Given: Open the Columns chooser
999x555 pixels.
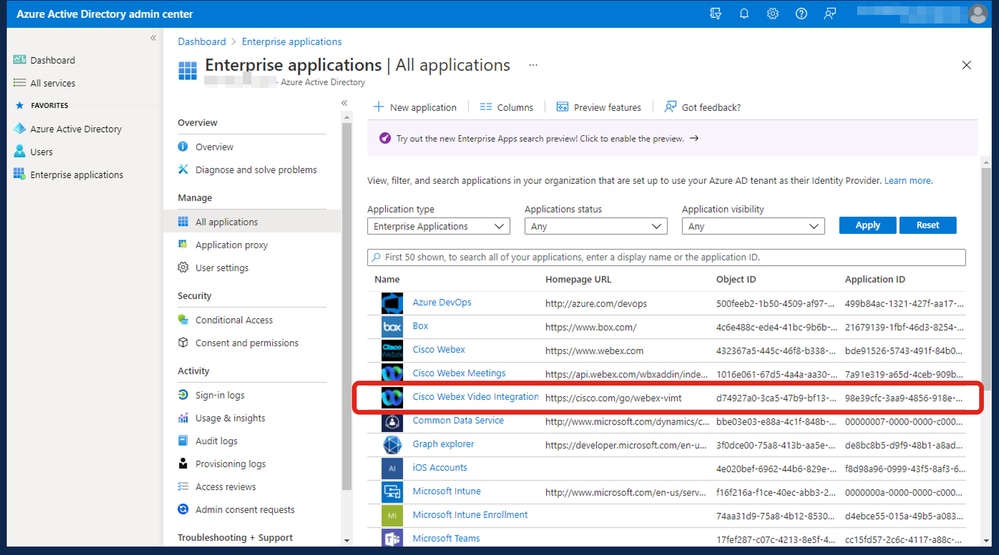Looking at the screenshot, I should (507, 107).
